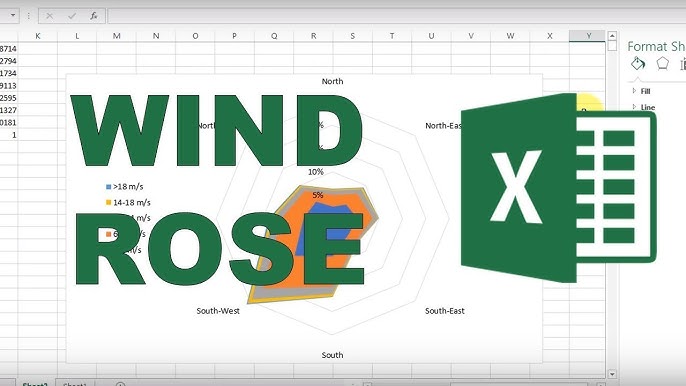
Task: Select column V header
Action: click(471, 36)
